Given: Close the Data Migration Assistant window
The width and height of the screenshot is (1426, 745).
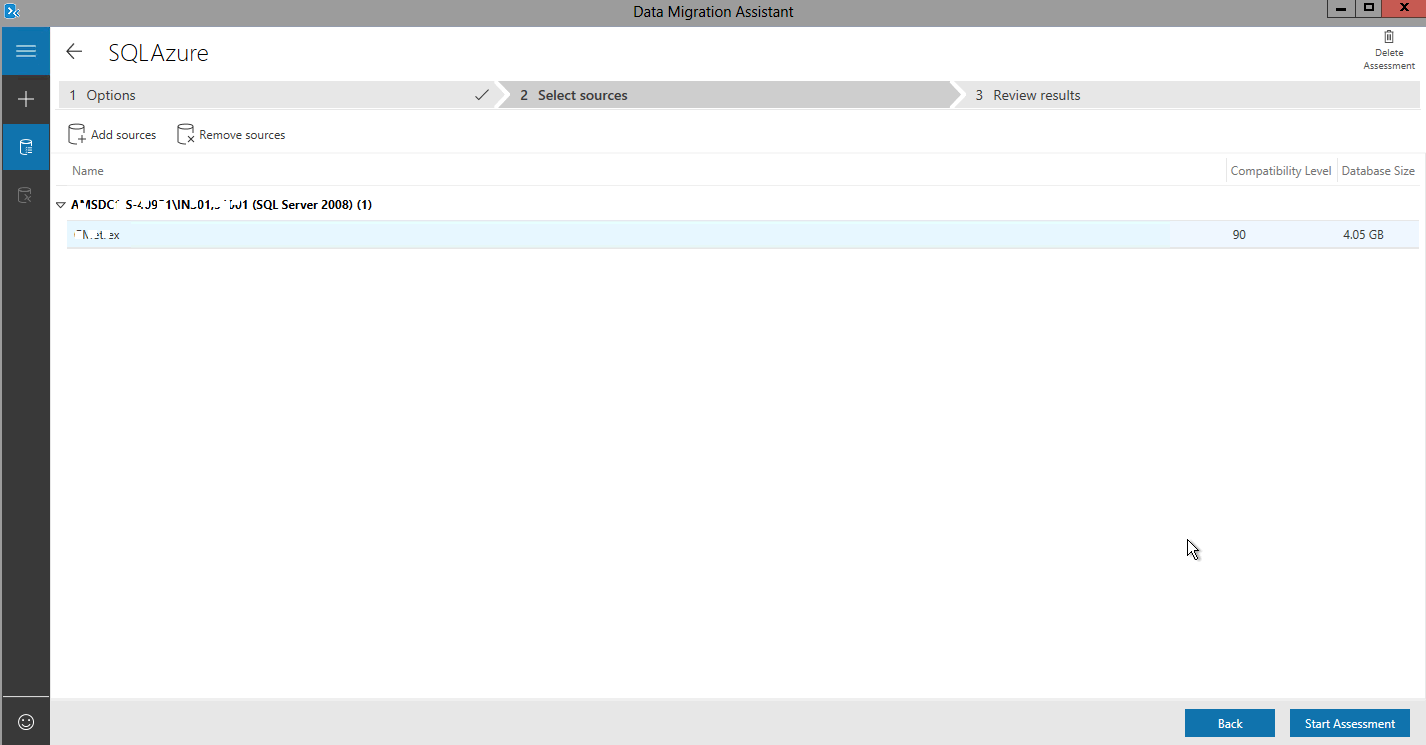Looking at the screenshot, I should click(1404, 8).
